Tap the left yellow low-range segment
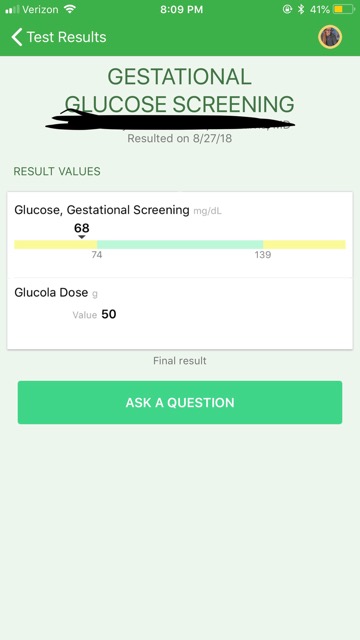 coord(56,244)
